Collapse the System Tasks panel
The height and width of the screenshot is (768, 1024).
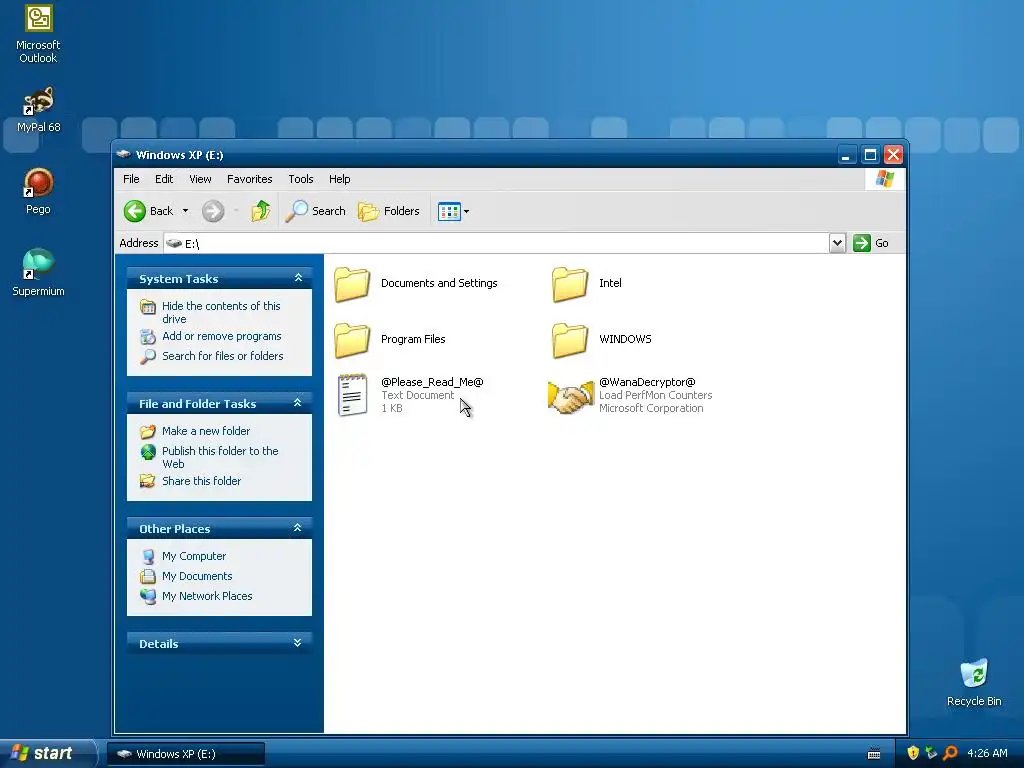point(298,278)
